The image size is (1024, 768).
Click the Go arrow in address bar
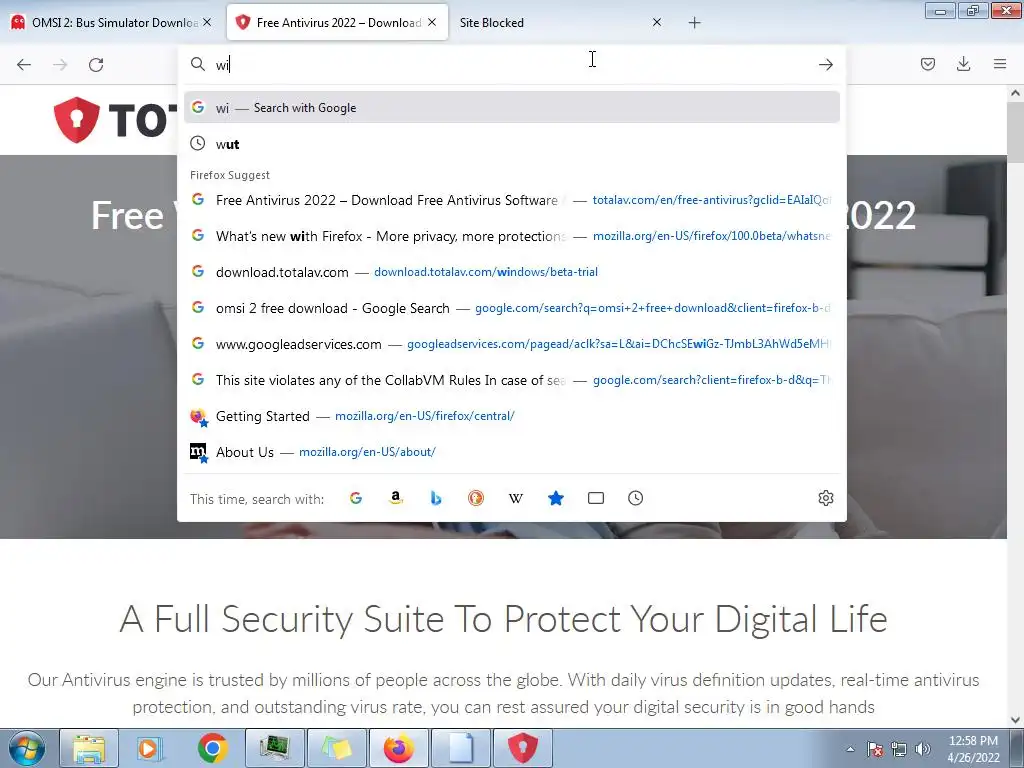point(825,64)
